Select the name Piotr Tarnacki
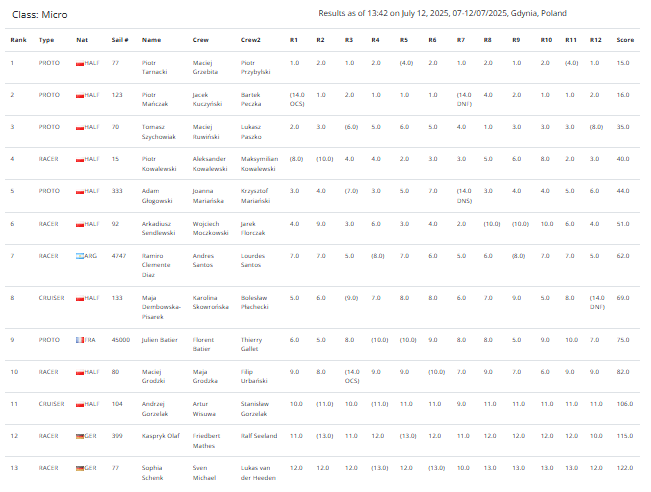Image resolution: width=651 pixels, height=492 pixels. click(x=154, y=67)
